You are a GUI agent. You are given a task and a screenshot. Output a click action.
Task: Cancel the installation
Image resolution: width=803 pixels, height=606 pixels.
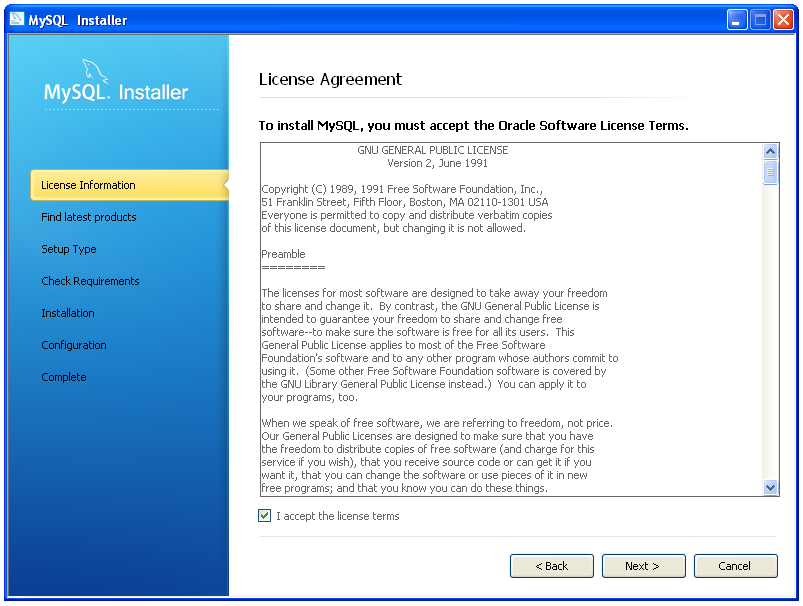tap(735, 566)
